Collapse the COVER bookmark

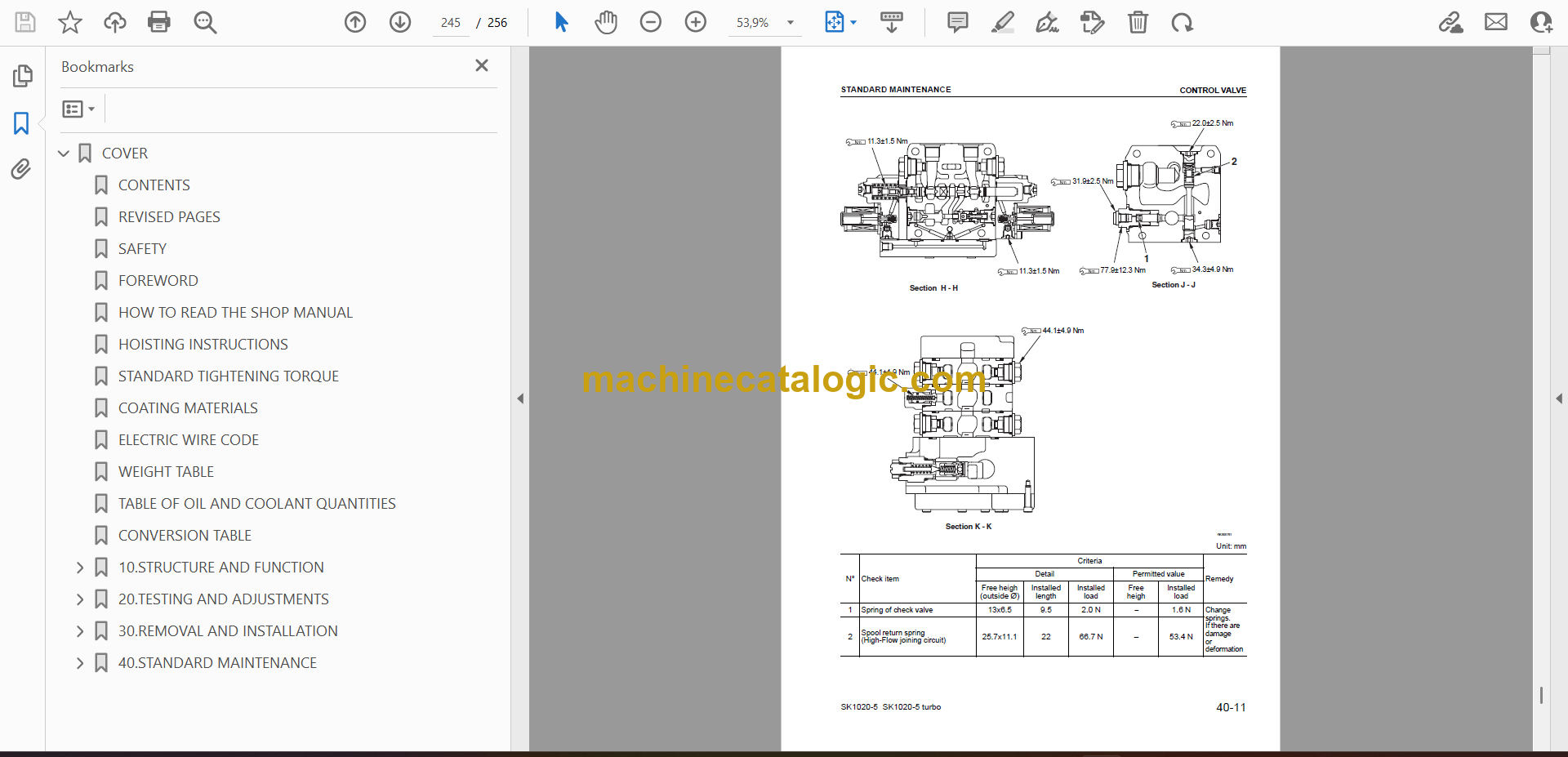pyautogui.click(x=64, y=154)
